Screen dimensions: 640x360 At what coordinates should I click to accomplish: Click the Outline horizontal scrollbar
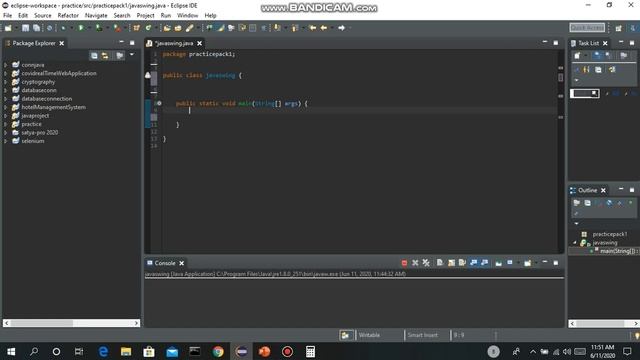(x=604, y=323)
